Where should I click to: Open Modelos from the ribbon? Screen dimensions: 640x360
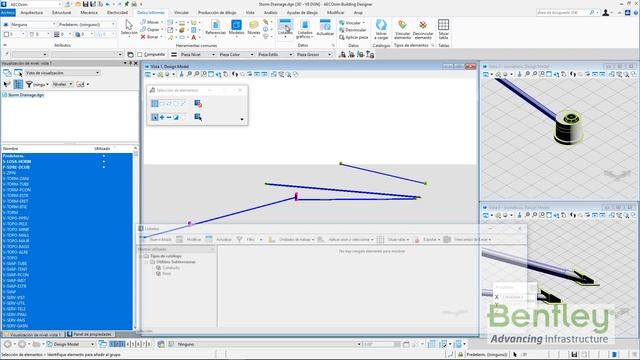tap(236, 27)
